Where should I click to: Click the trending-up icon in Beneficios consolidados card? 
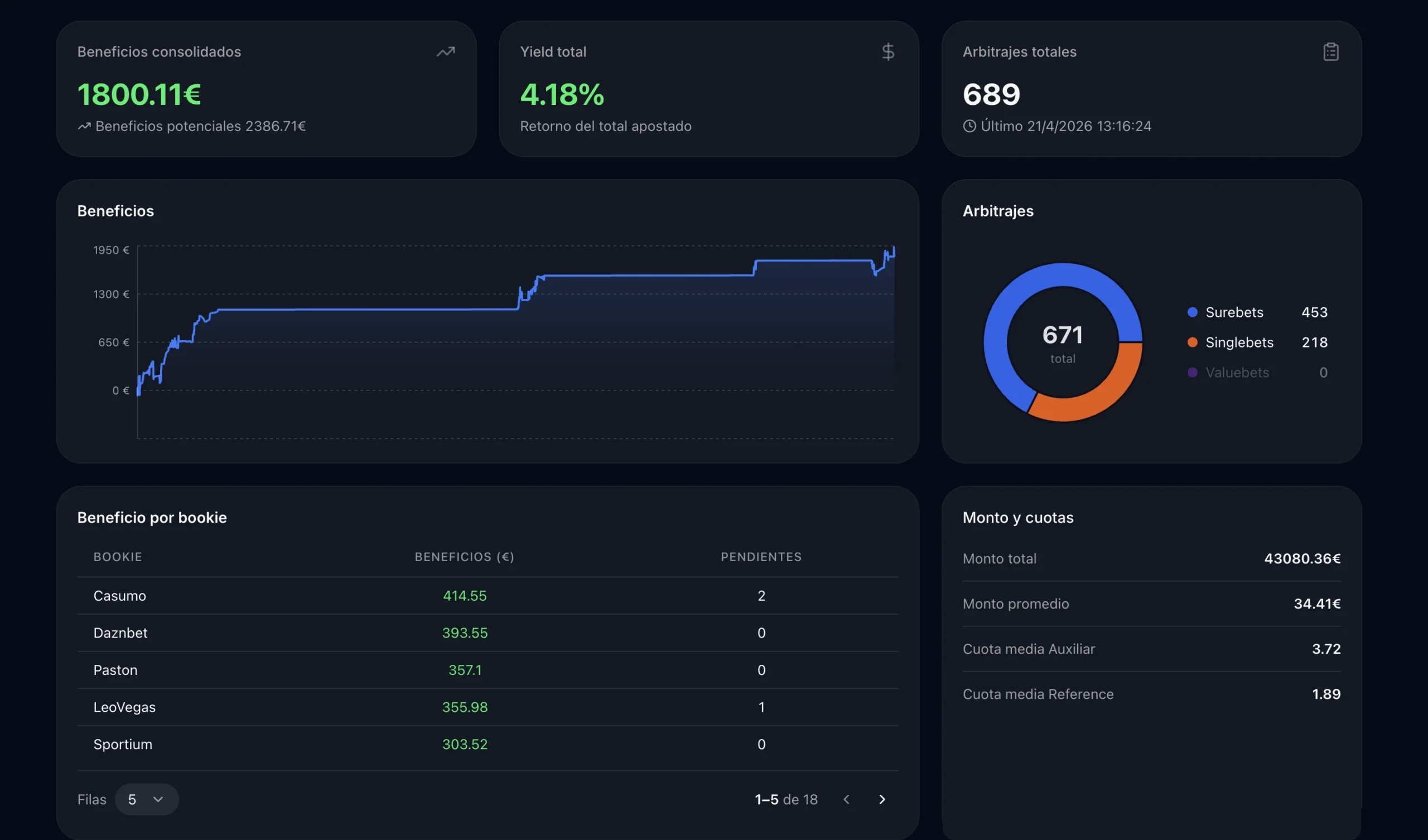click(445, 51)
